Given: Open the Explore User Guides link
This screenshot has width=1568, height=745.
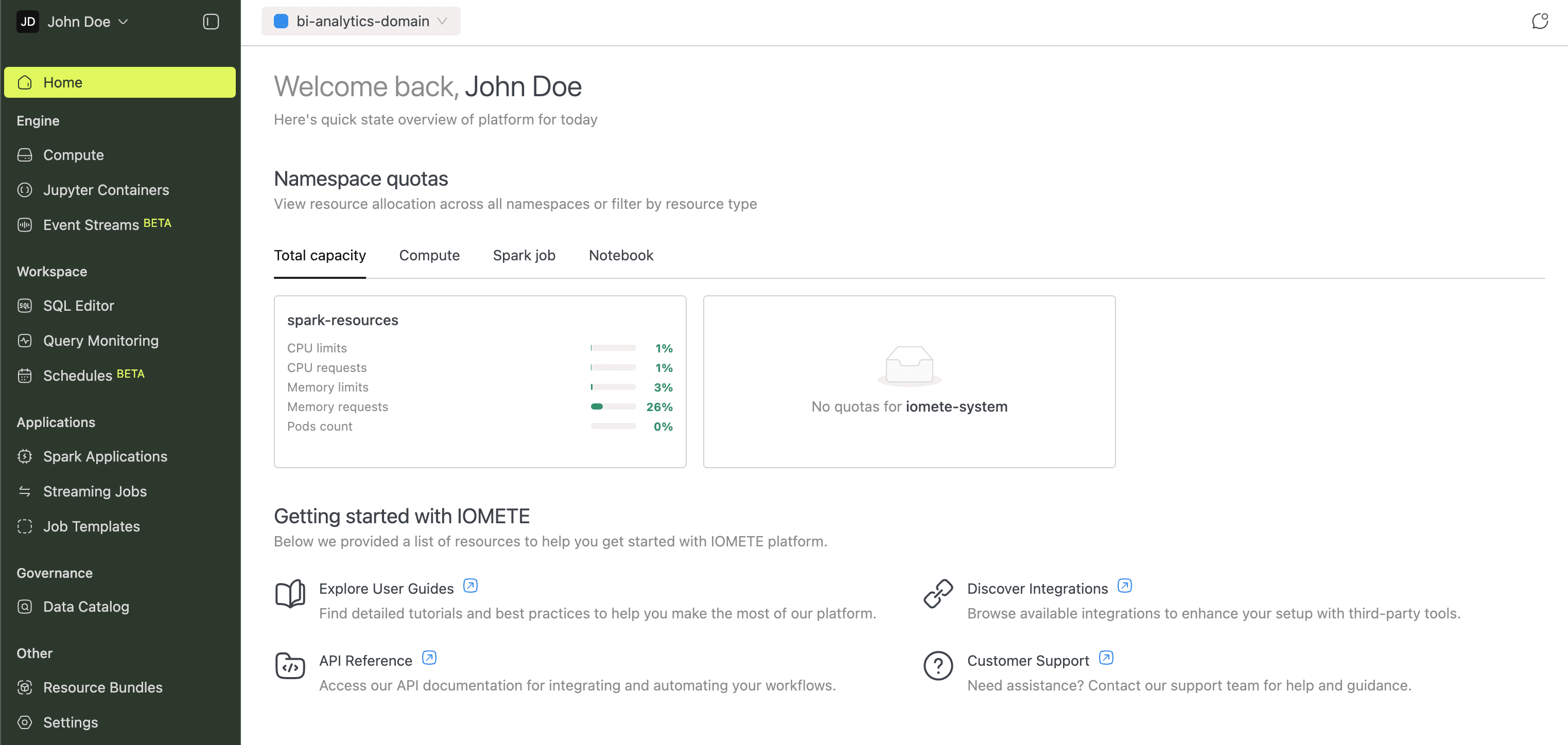Looking at the screenshot, I should (386, 588).
